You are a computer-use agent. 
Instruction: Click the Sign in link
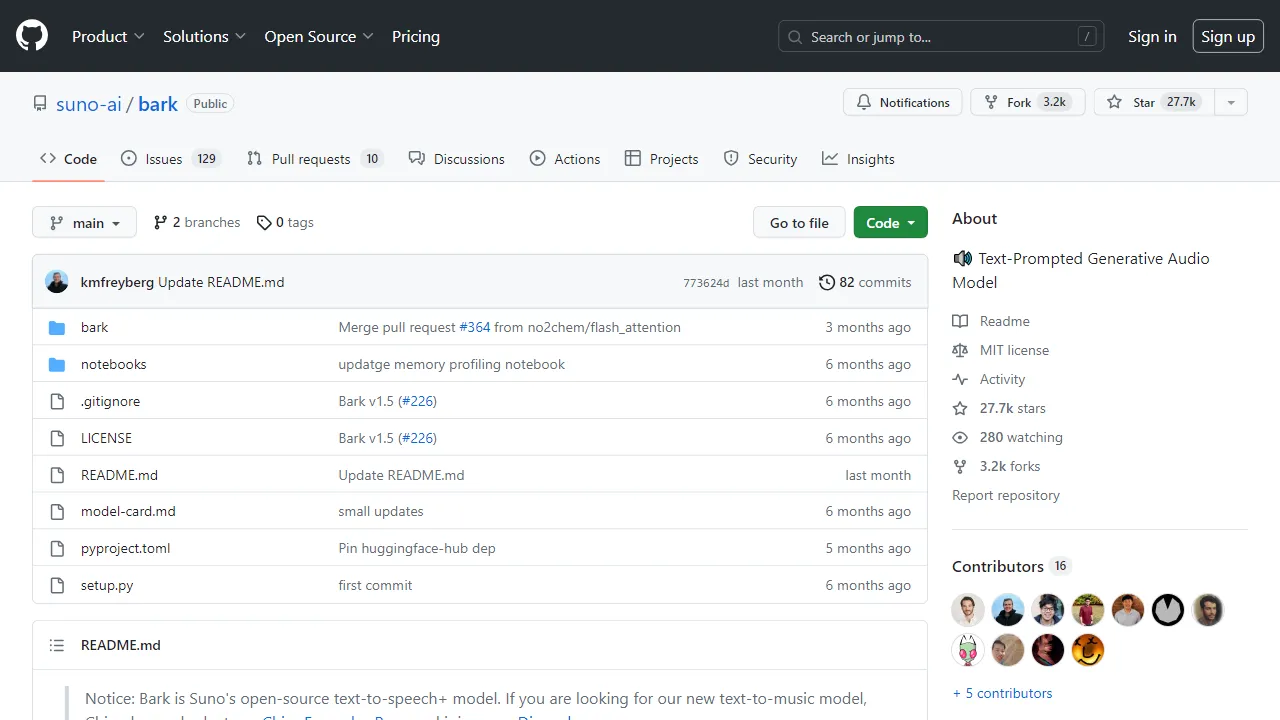(x=1152, y=36)
